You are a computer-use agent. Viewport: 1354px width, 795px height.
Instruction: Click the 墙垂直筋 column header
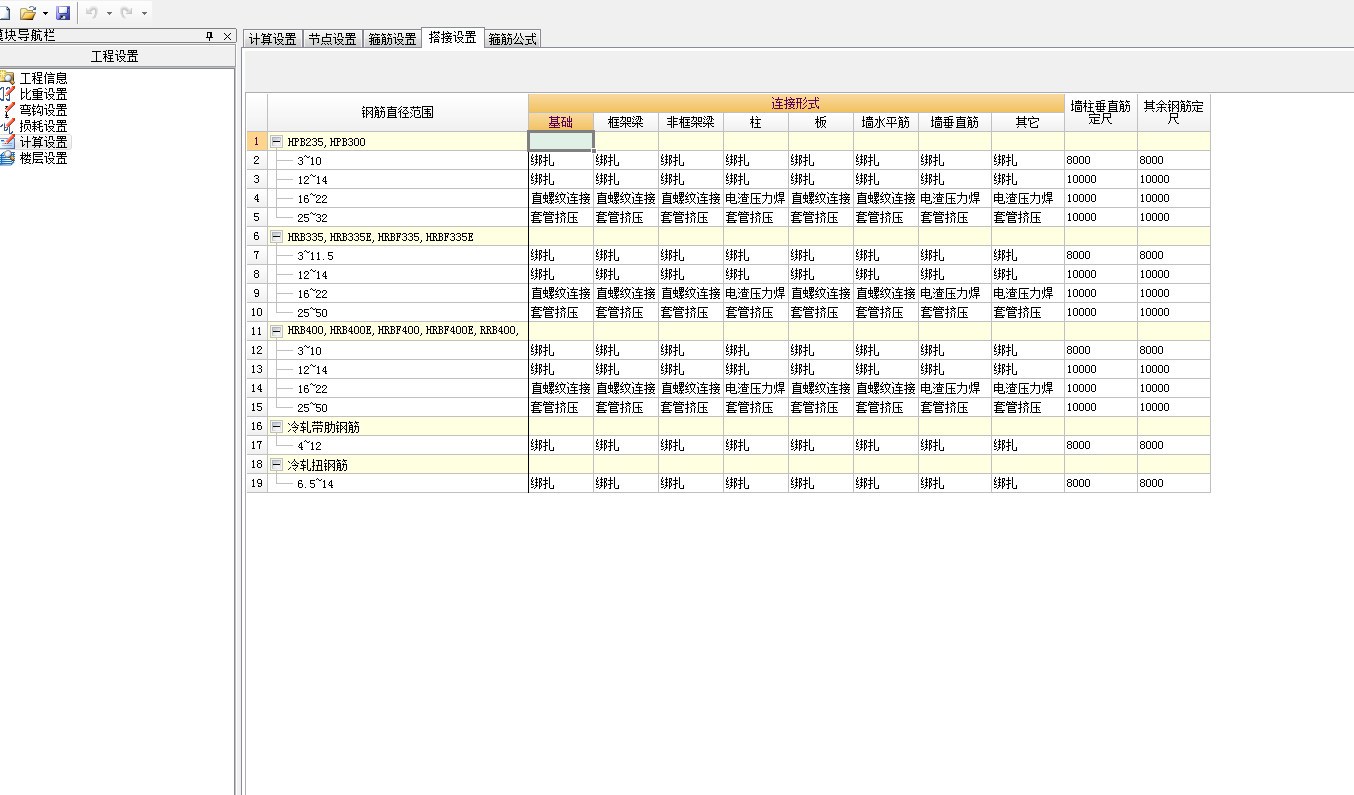click(x=955, y=122)
